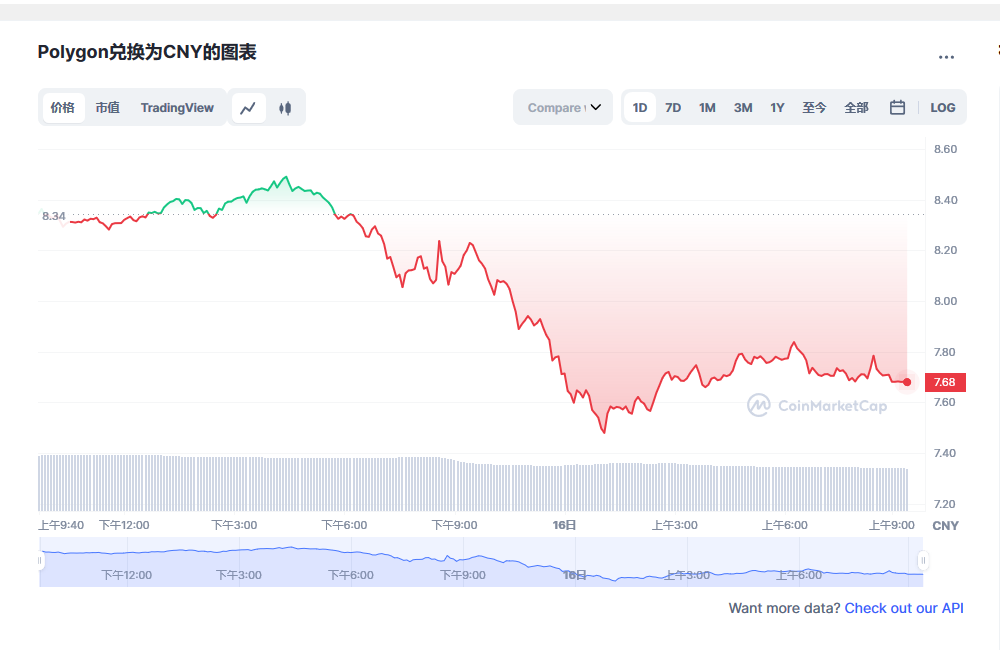The image size is (1000, 650).
Task: Switch to candlestick chart icon
Action: pos(285,108)
